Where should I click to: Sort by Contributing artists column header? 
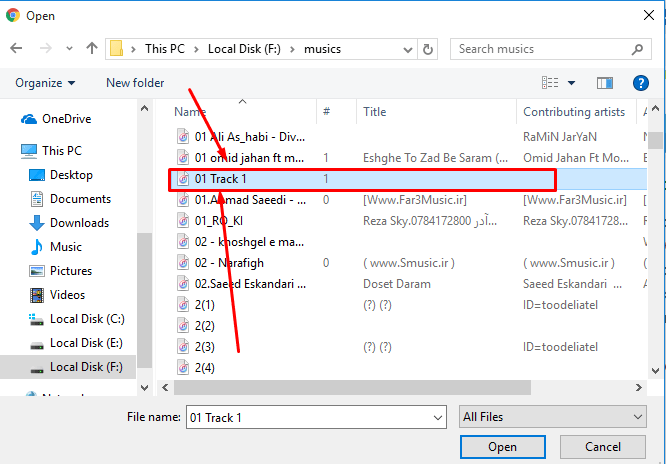click(x=574, y=112)
